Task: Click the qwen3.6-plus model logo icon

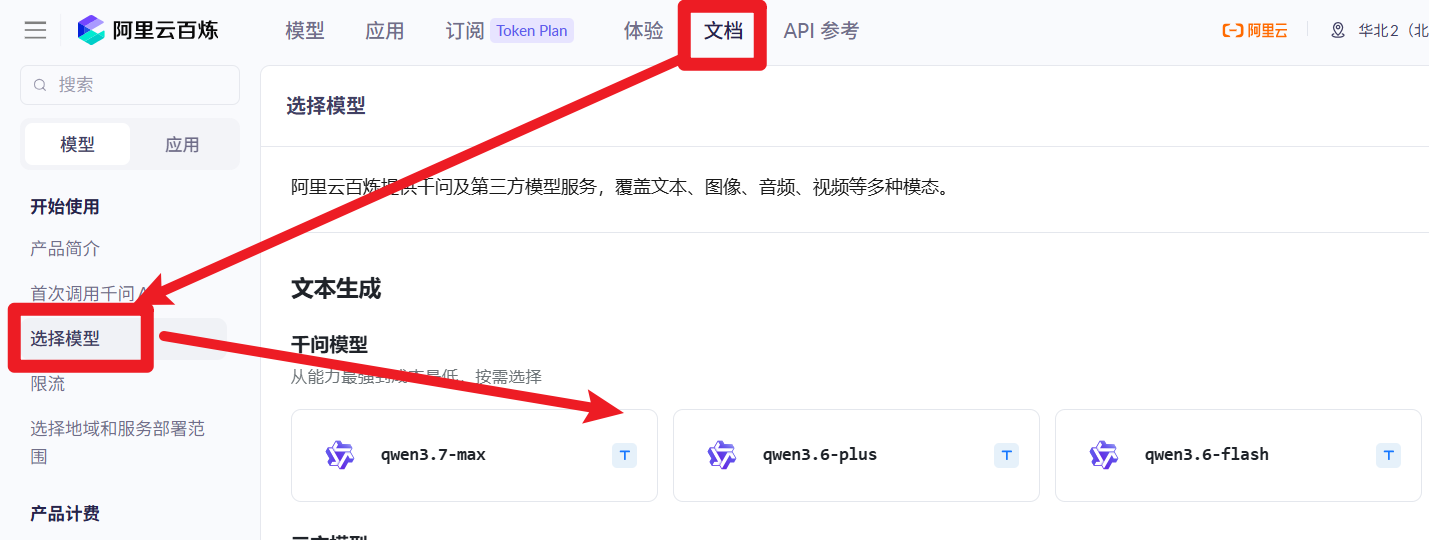Action: pos(722,455)
